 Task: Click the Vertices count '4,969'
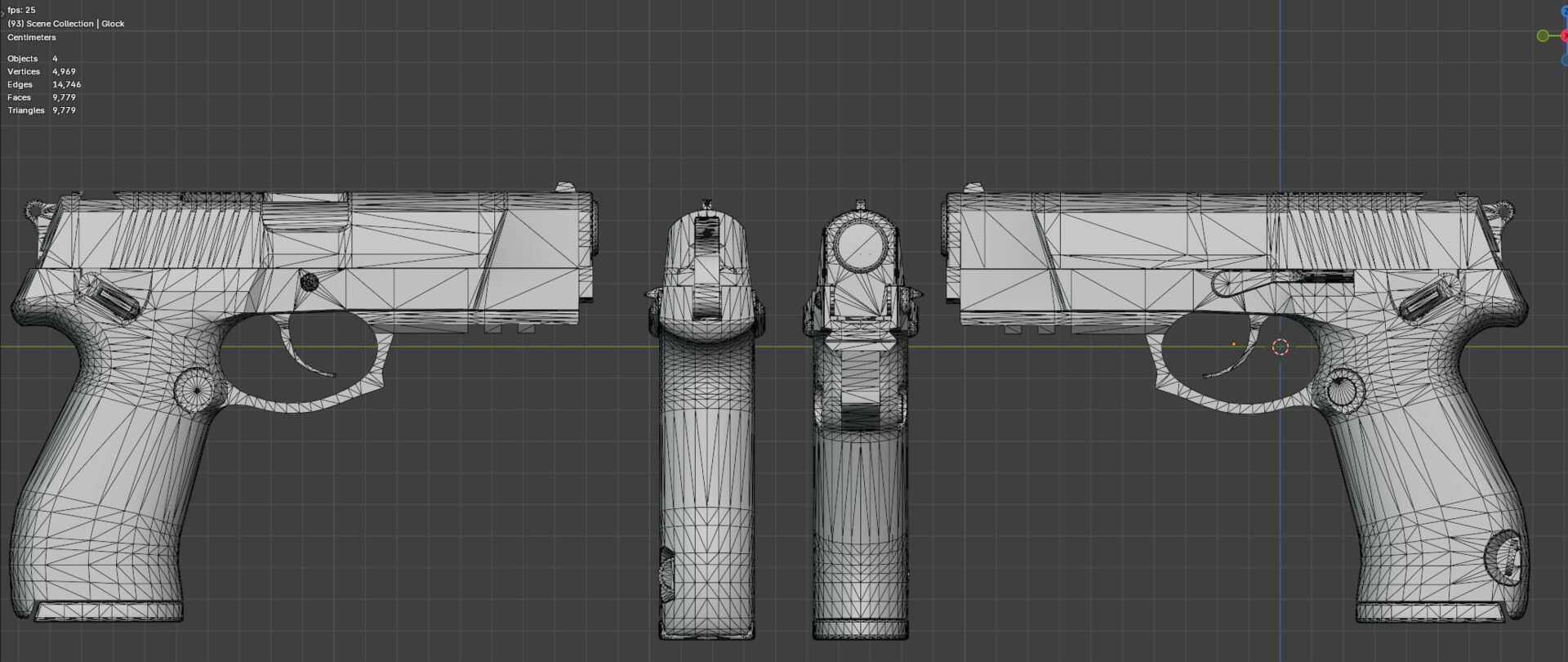coord(64,72)
